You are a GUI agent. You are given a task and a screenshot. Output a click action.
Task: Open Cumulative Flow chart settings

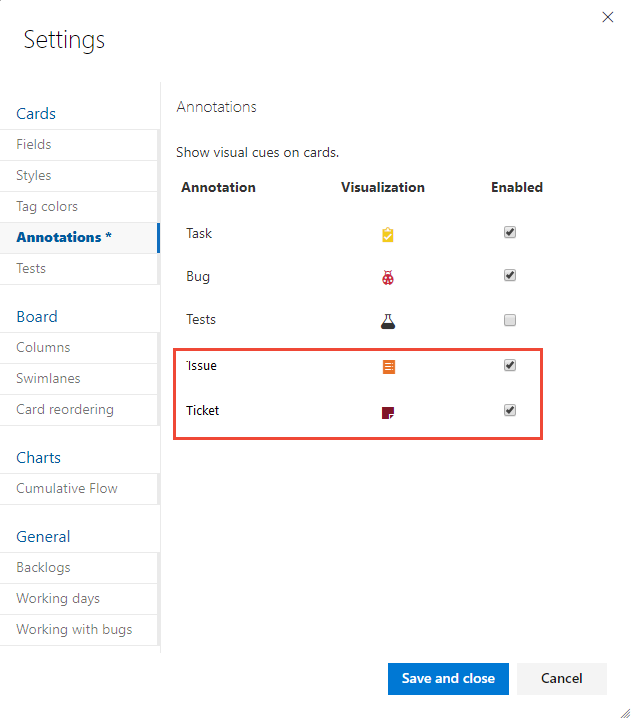pos(67,488)
